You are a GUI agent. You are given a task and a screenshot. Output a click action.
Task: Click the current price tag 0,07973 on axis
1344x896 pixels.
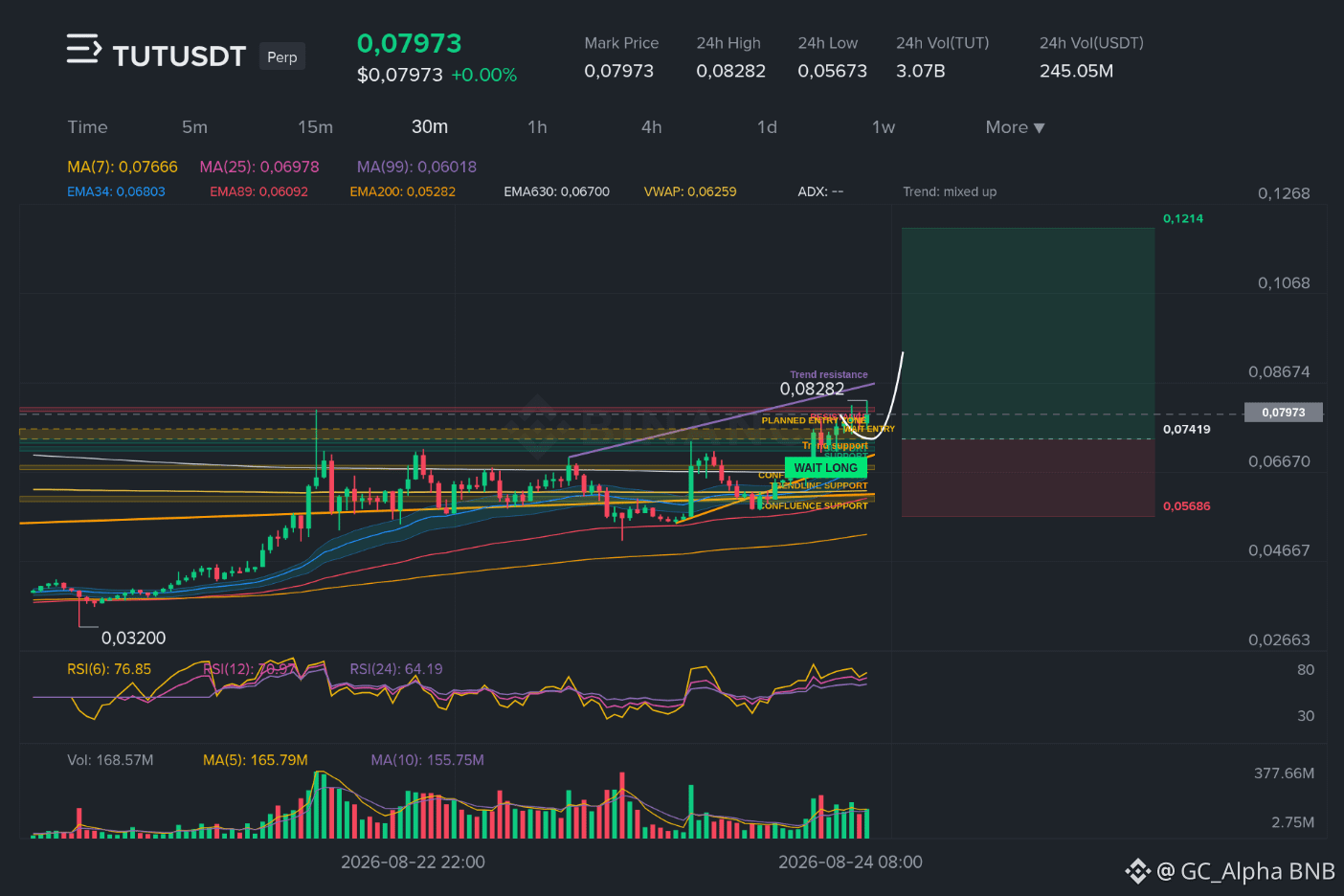click(1283, 413)
